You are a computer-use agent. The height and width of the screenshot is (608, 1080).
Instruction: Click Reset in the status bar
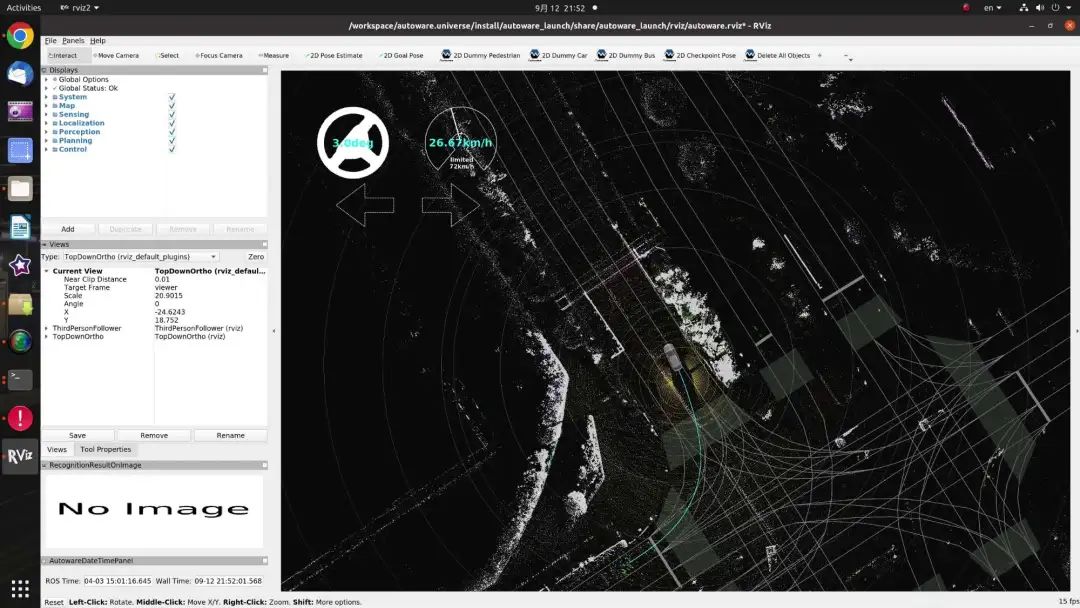tap(54, 602)
